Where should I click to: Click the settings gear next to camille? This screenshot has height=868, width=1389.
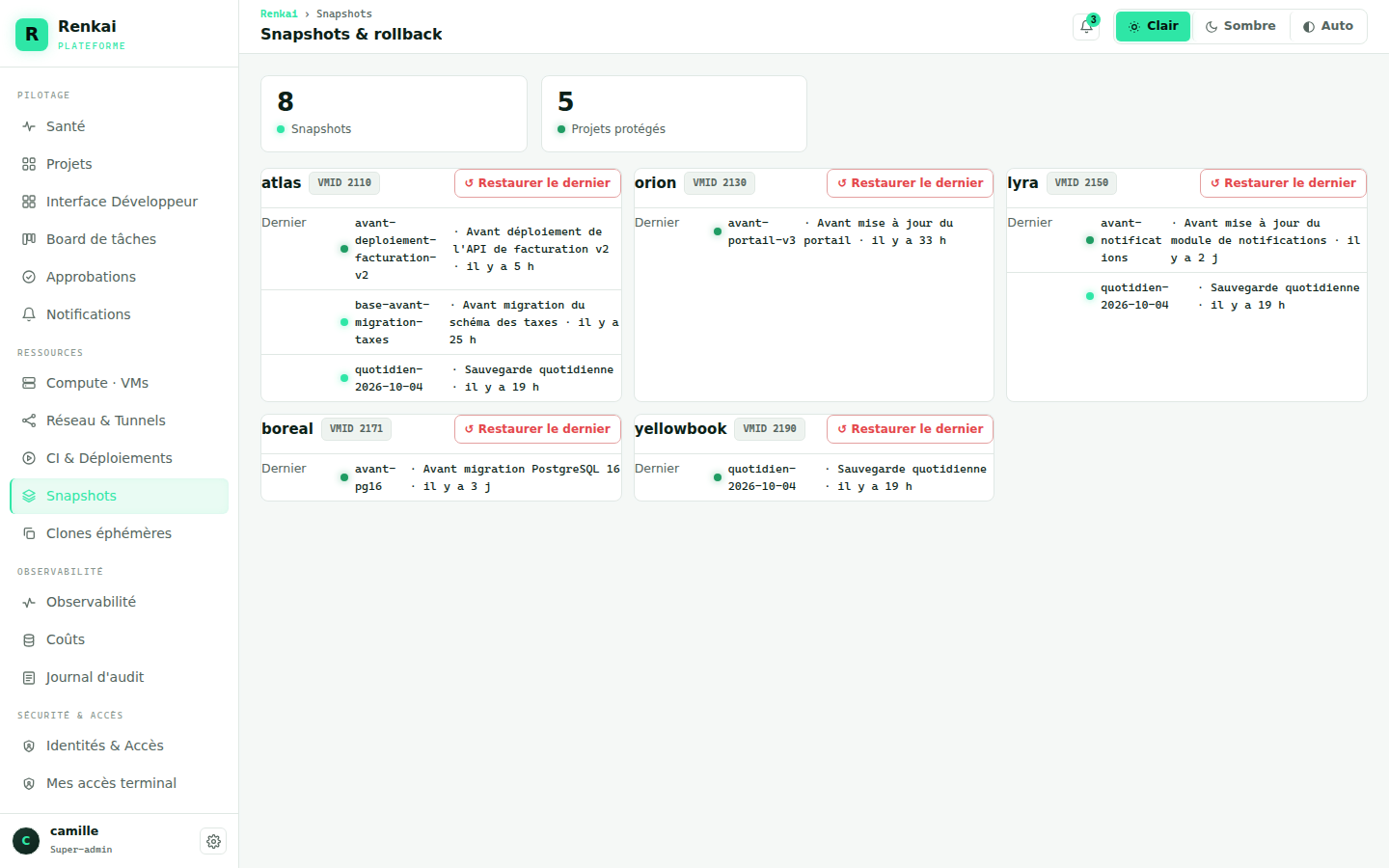point(213,841)
